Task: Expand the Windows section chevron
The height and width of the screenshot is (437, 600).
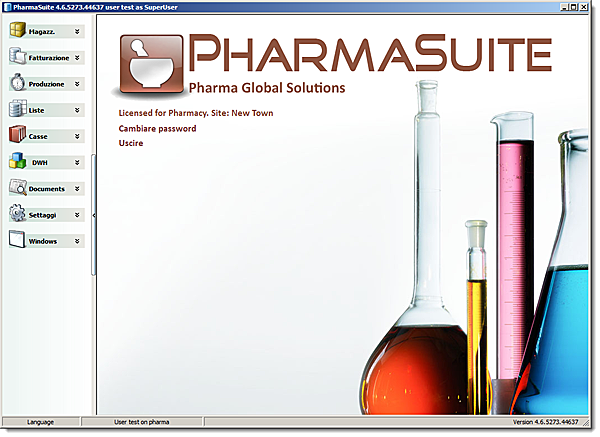Action: pos(77,241)
